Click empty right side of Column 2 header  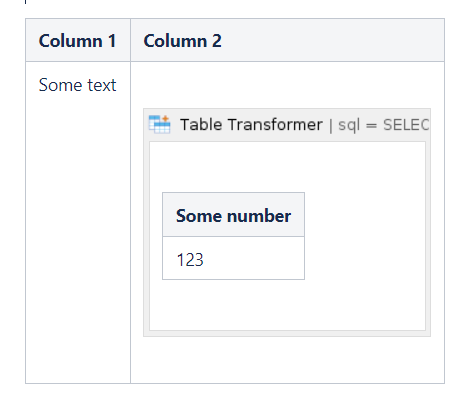(x=333, y=40)
